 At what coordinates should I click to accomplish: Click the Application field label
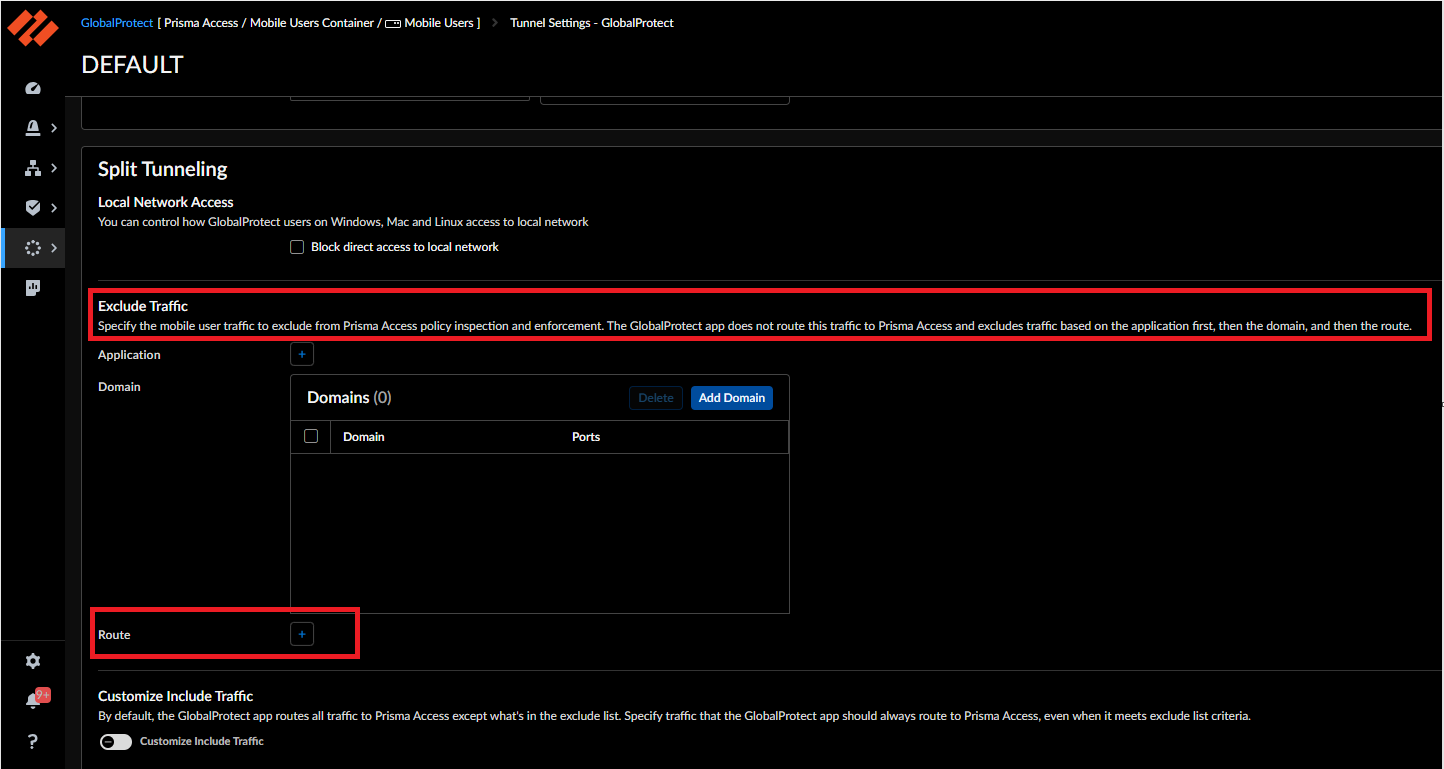pos(129,355)
